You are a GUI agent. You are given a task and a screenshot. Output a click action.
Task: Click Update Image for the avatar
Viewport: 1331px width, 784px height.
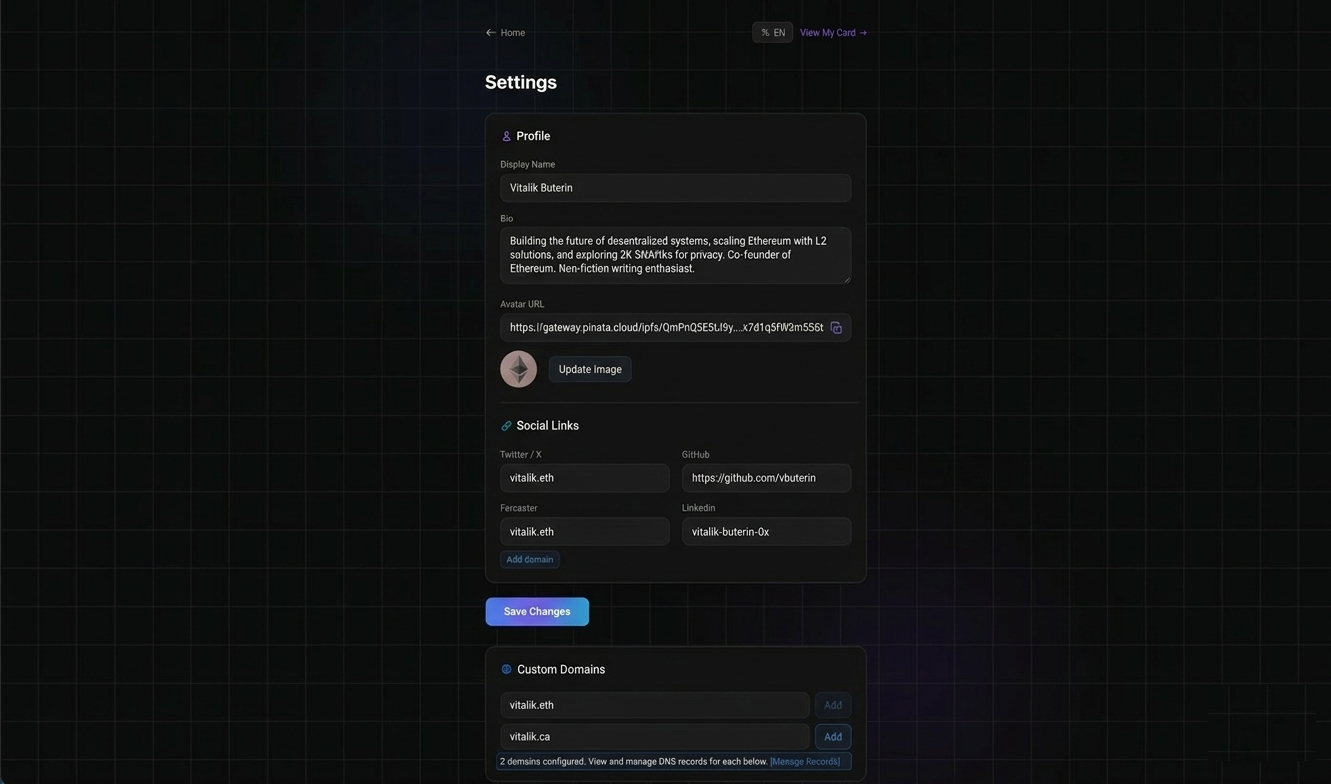590,369
